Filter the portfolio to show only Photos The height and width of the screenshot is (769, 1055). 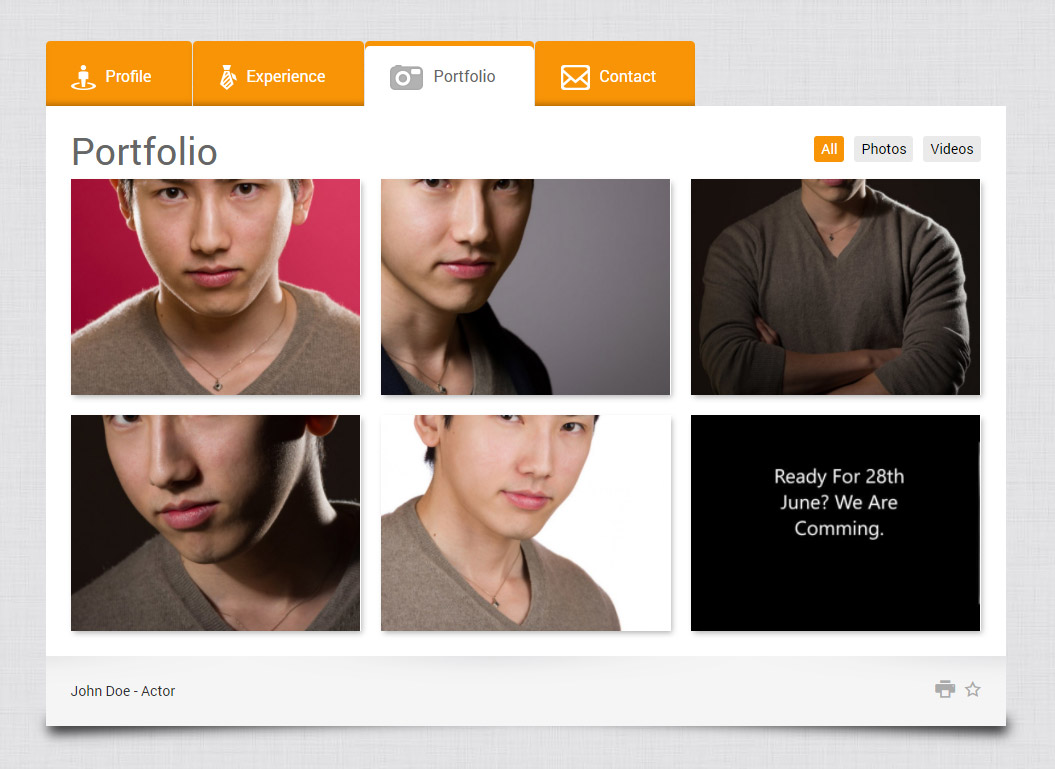coord(883,148)
